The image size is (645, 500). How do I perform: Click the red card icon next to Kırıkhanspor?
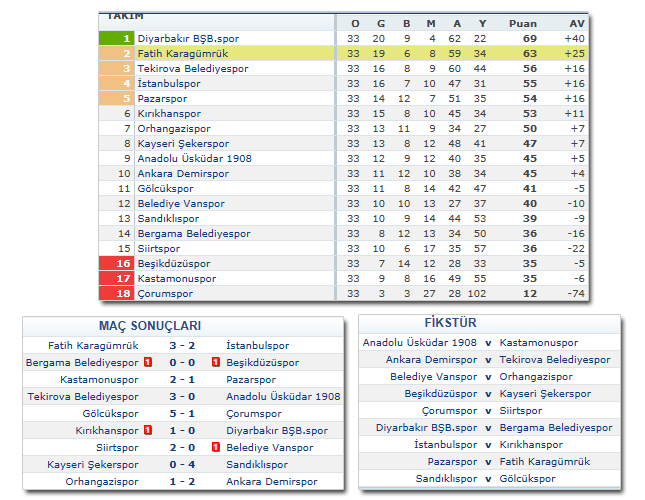pyautogui.click(x=147, y=430)
